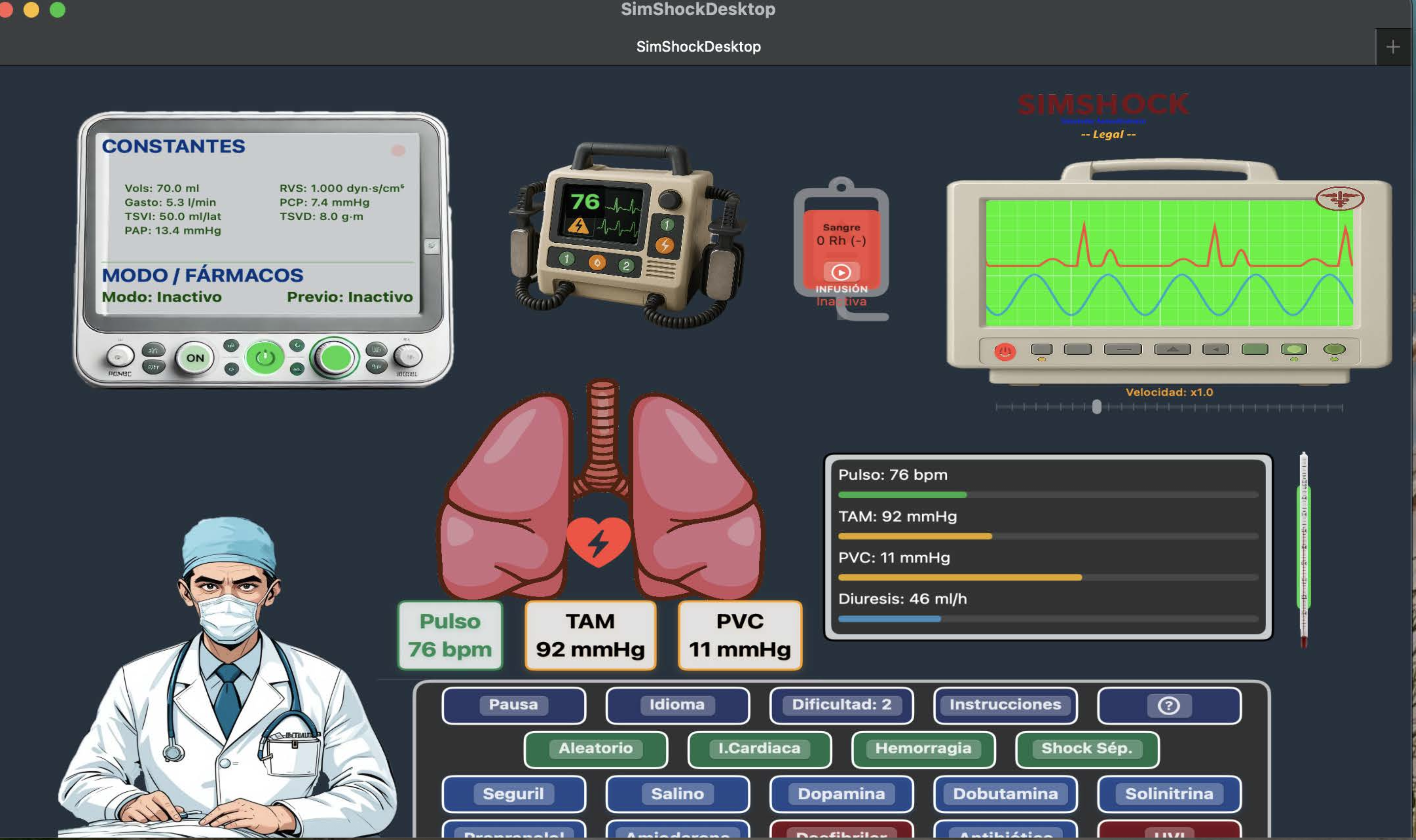Click the red medical emblem on ECG monitor

[x=1339, y=199]
